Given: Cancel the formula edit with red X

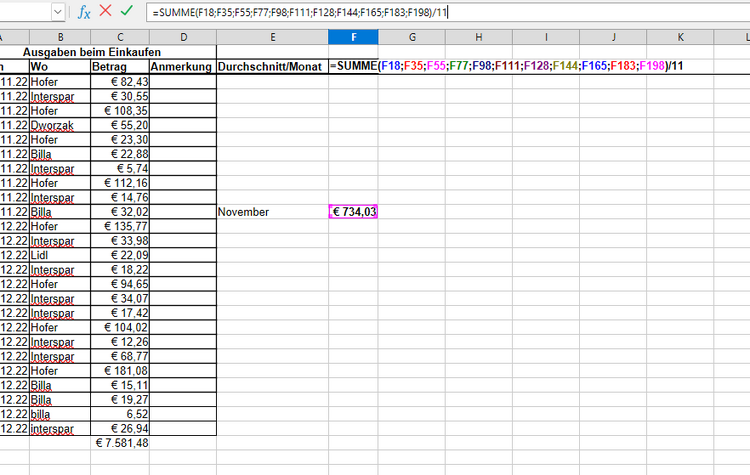Looking at the screenshot, I should click(105, 12).
